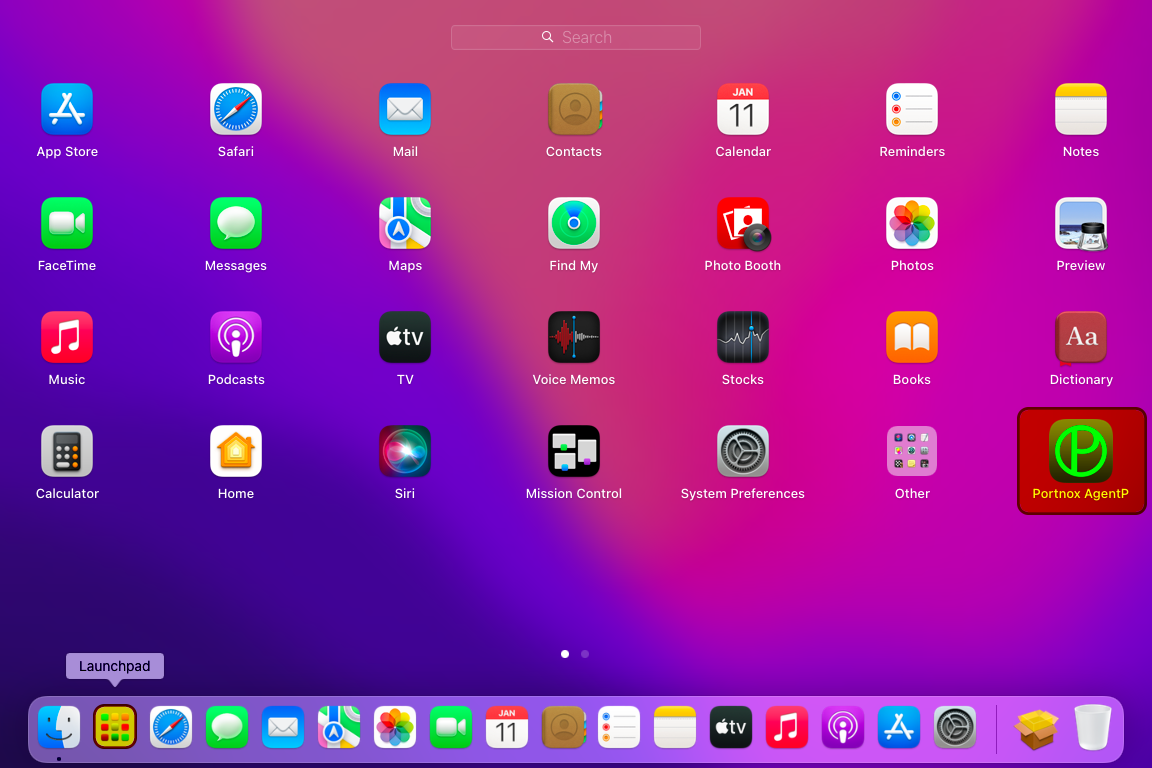
Task: Open Music from Launchpad grid
Action: coord(67,337)
